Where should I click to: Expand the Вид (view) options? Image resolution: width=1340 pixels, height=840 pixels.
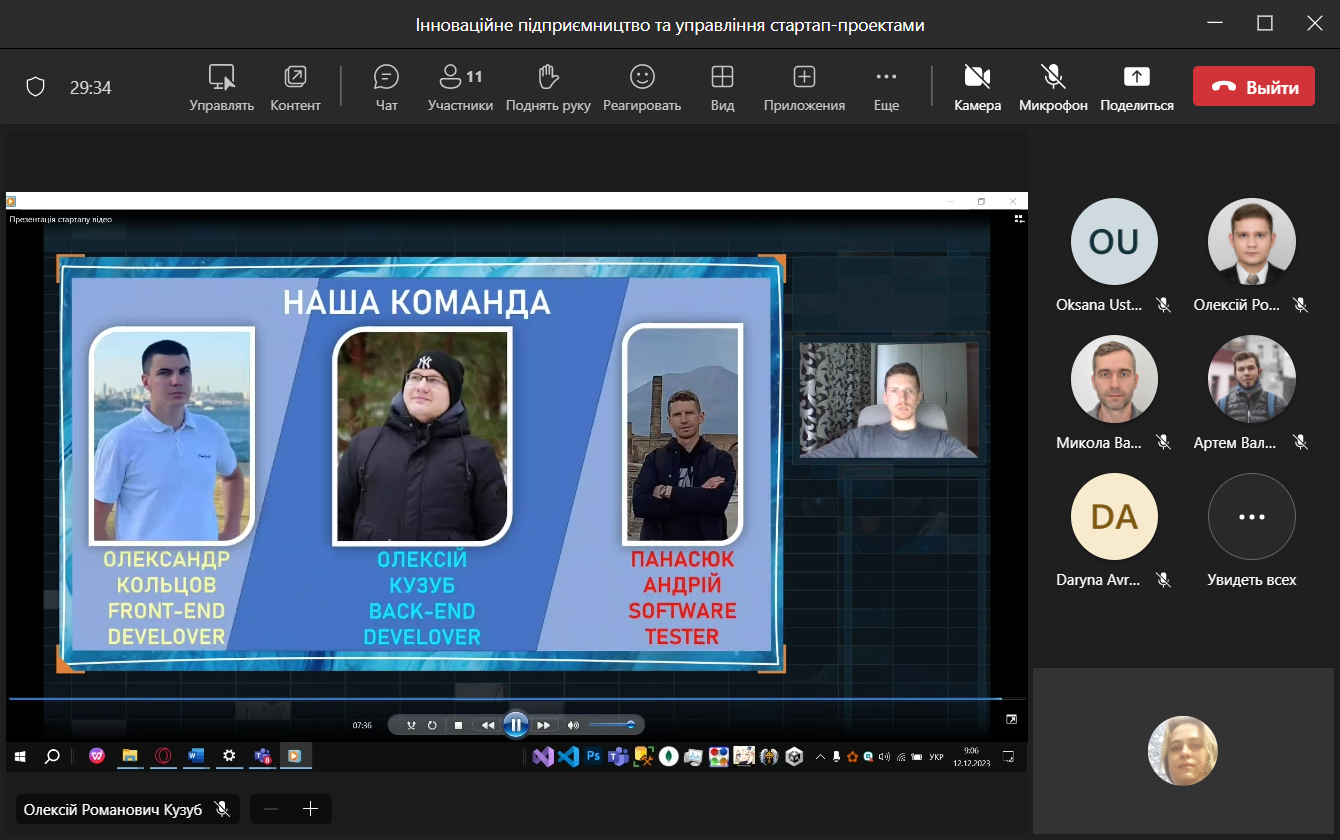722,87
